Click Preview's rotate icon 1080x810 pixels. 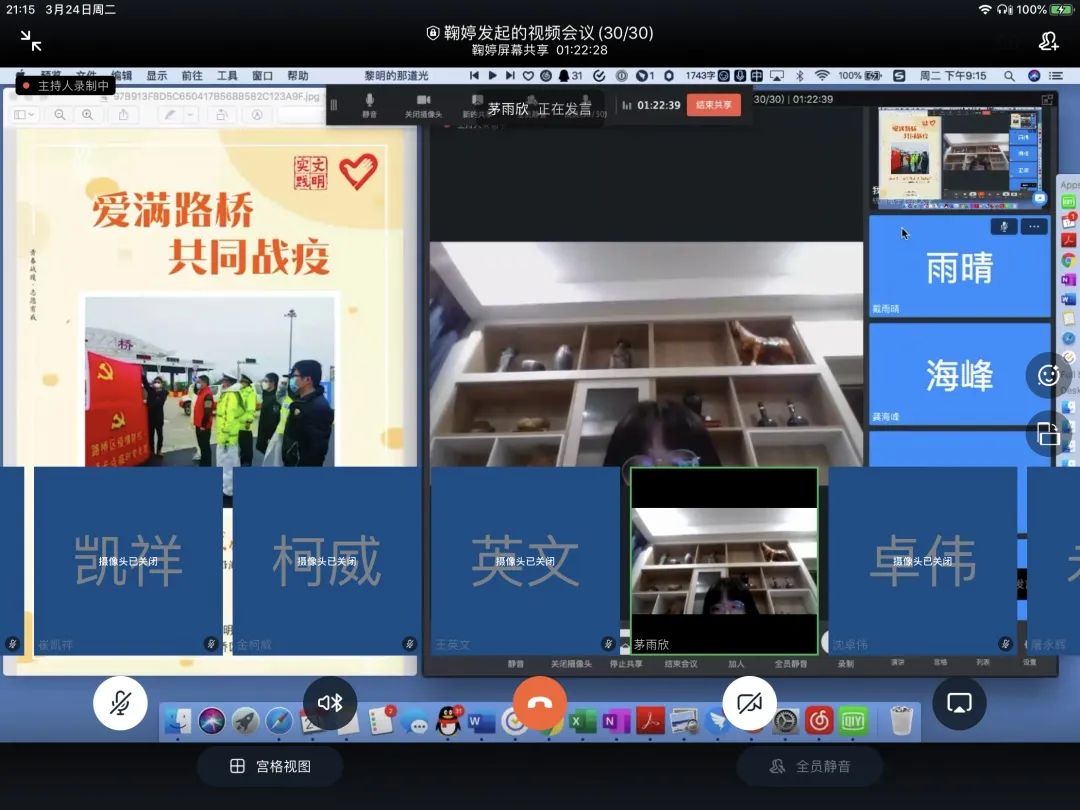(222, 114)
